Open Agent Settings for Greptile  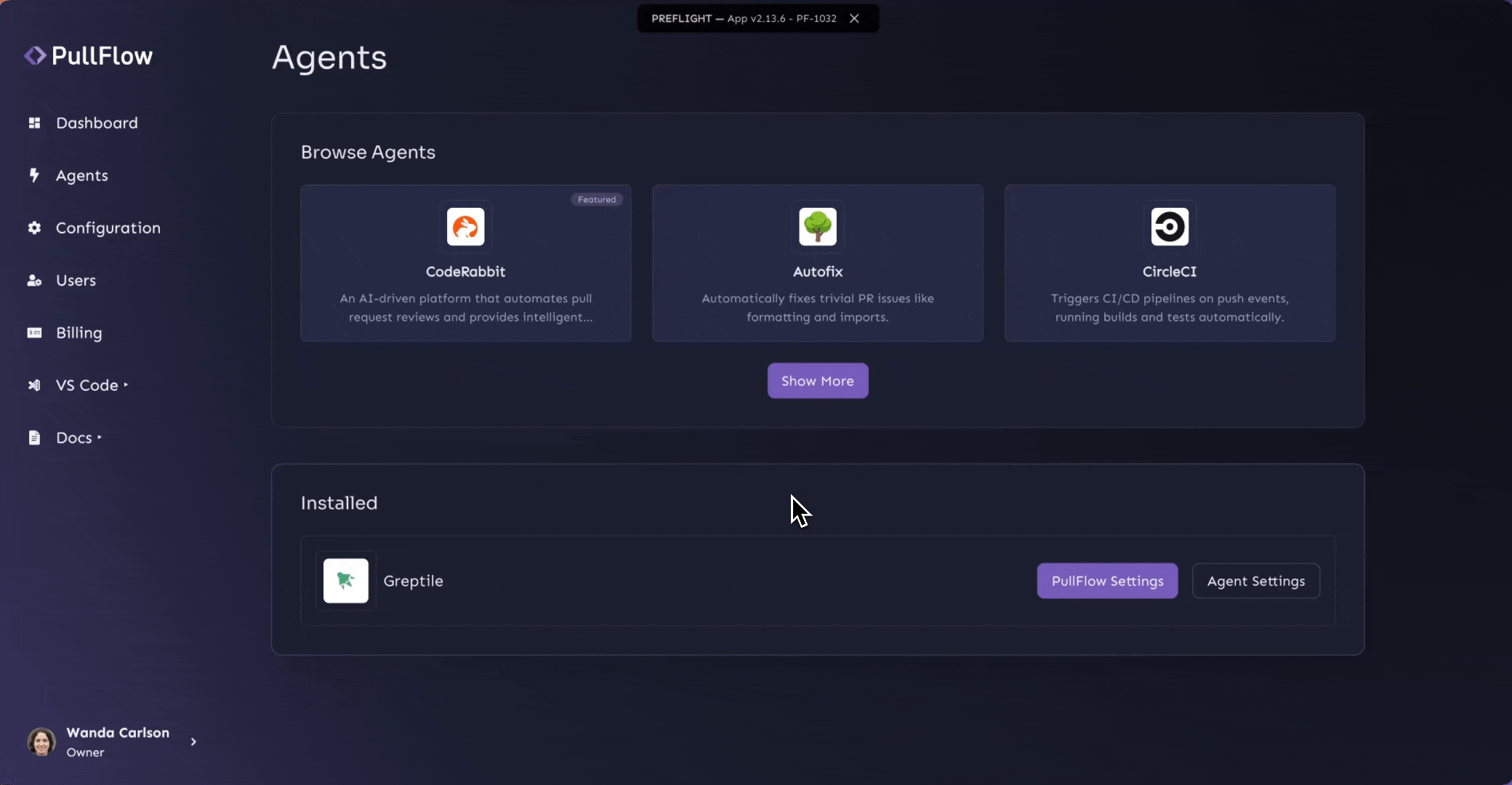tap(1256, 581)
